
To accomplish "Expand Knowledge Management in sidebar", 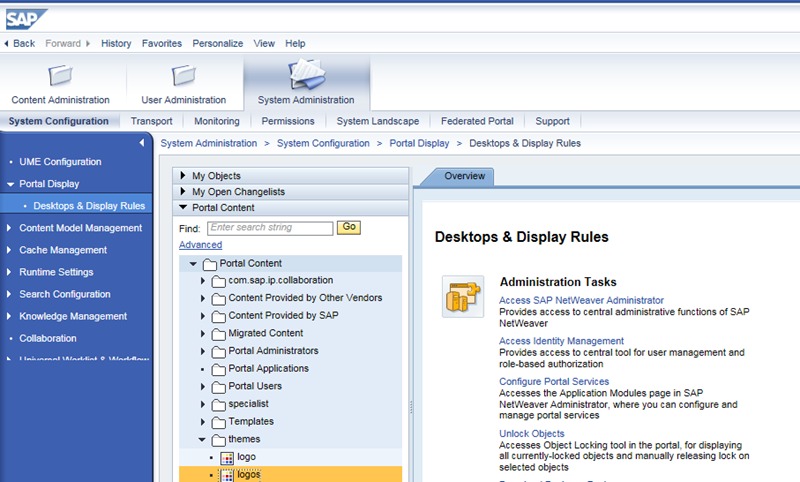I will point(9,316).
